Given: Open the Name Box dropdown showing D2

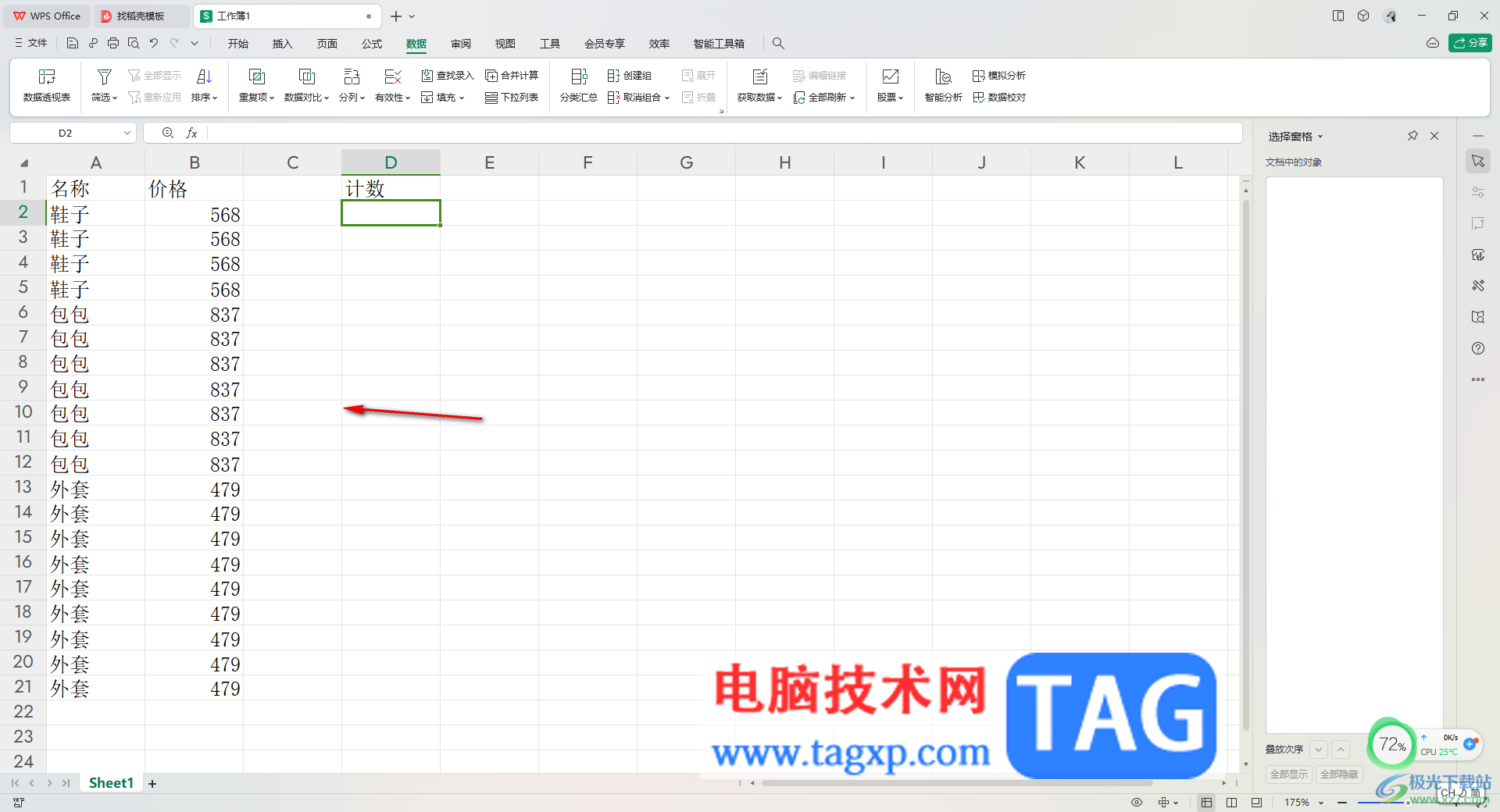Looking at the screenshot, I should (127, 134).
